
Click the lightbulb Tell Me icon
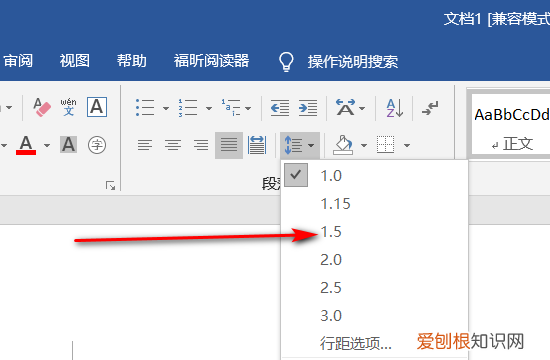286,62
